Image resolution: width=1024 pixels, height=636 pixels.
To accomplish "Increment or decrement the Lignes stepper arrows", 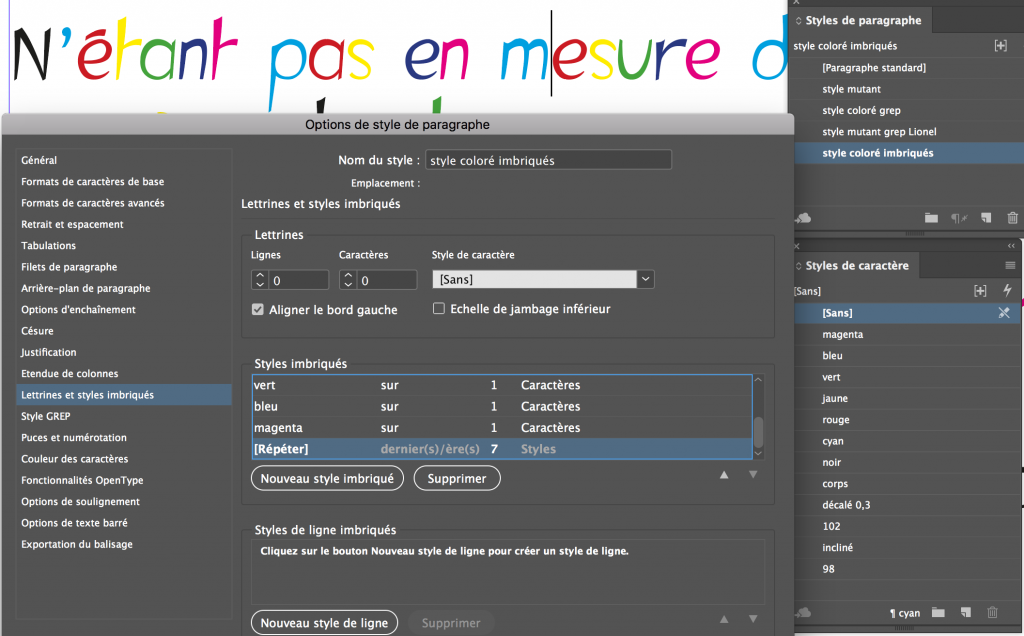I will coord(259,280).
